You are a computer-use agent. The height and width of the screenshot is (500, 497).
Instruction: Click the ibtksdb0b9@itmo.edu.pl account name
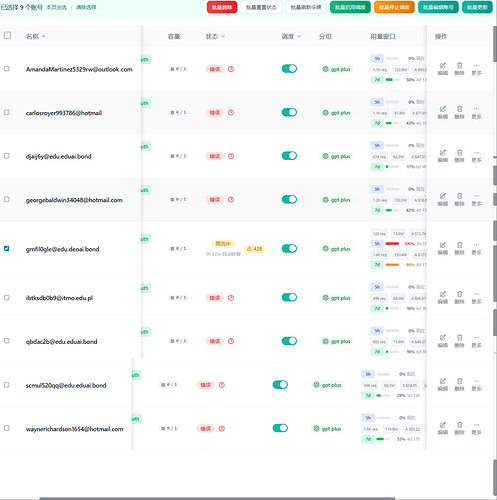59,298
